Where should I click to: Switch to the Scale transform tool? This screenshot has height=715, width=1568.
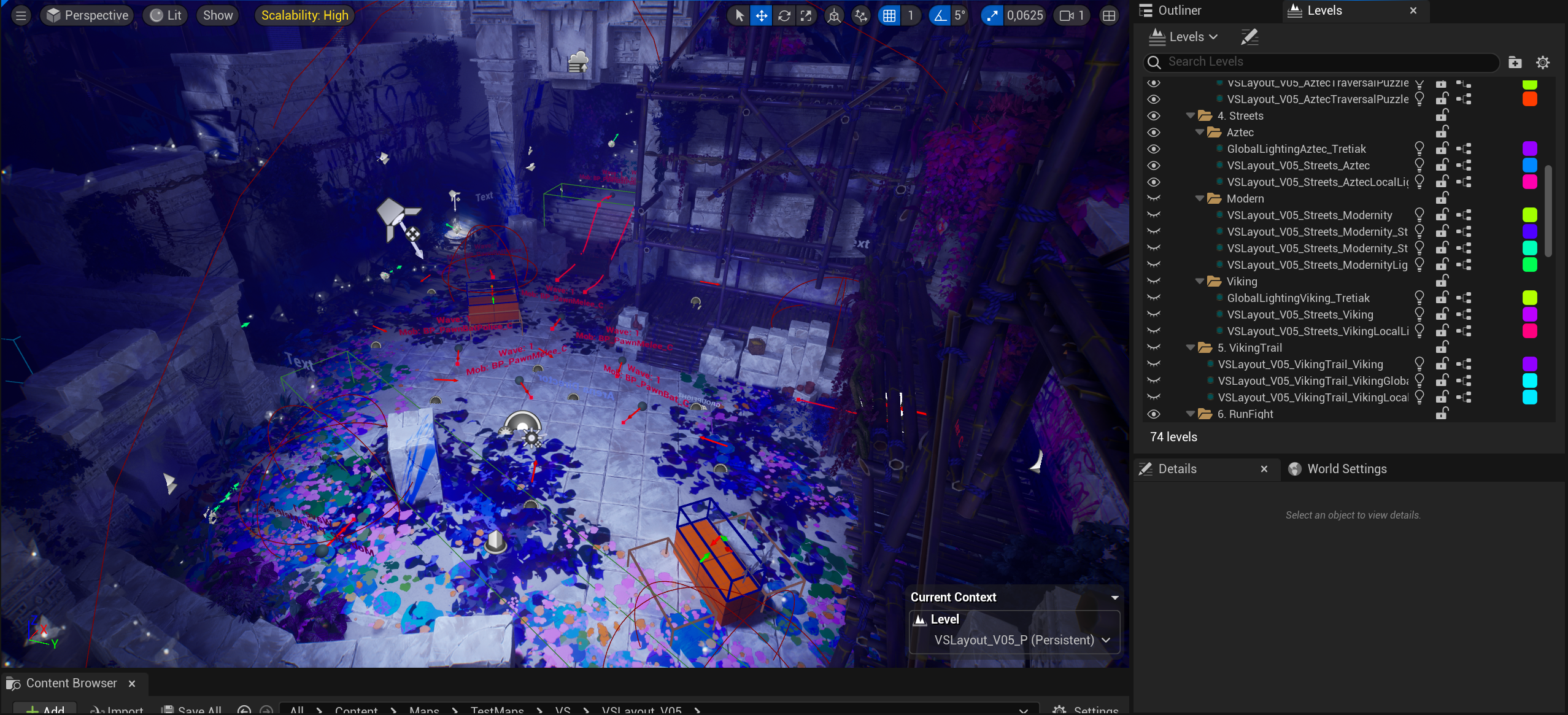806,15
